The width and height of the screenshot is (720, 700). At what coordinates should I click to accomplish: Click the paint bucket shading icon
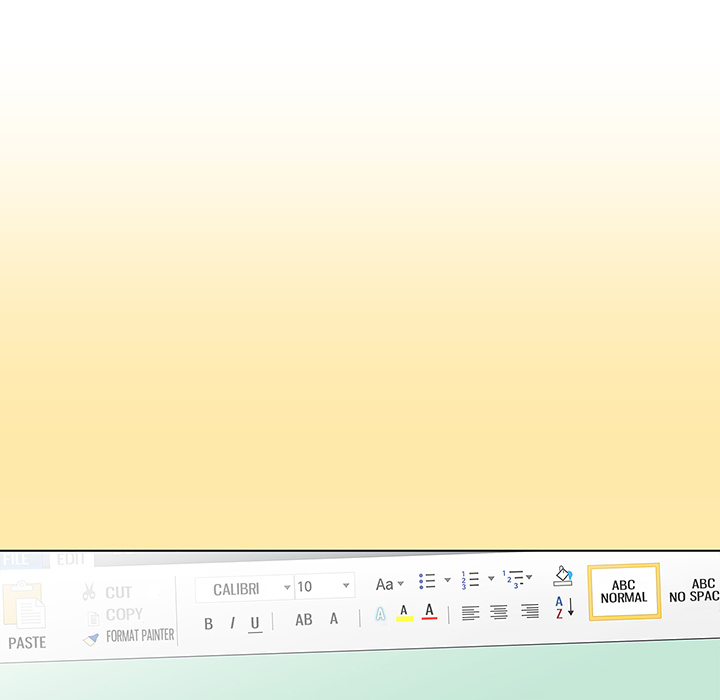(x=563, y=576)
